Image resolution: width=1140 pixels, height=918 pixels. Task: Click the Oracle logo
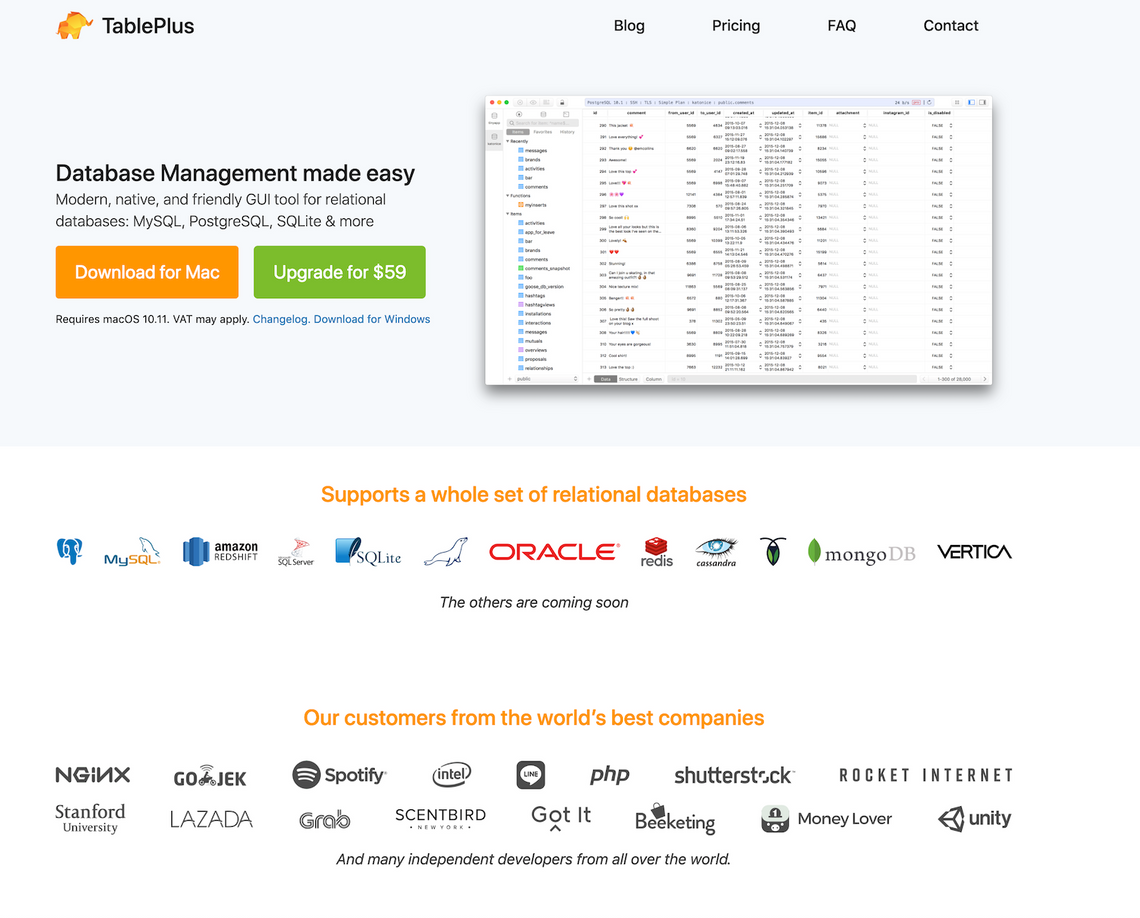point(552,550)
